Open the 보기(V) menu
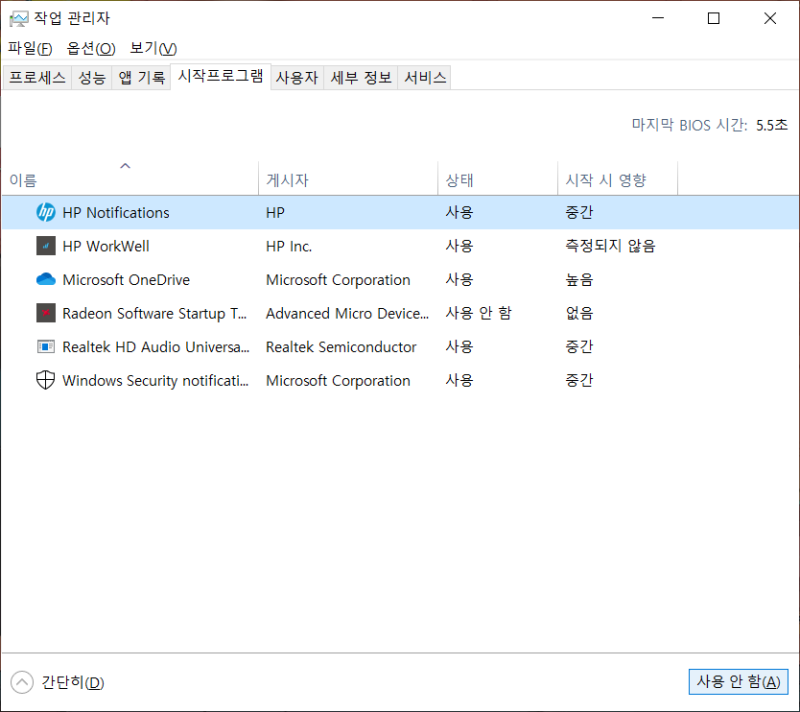This screenshot has width=800, height=712. point(153,48)
